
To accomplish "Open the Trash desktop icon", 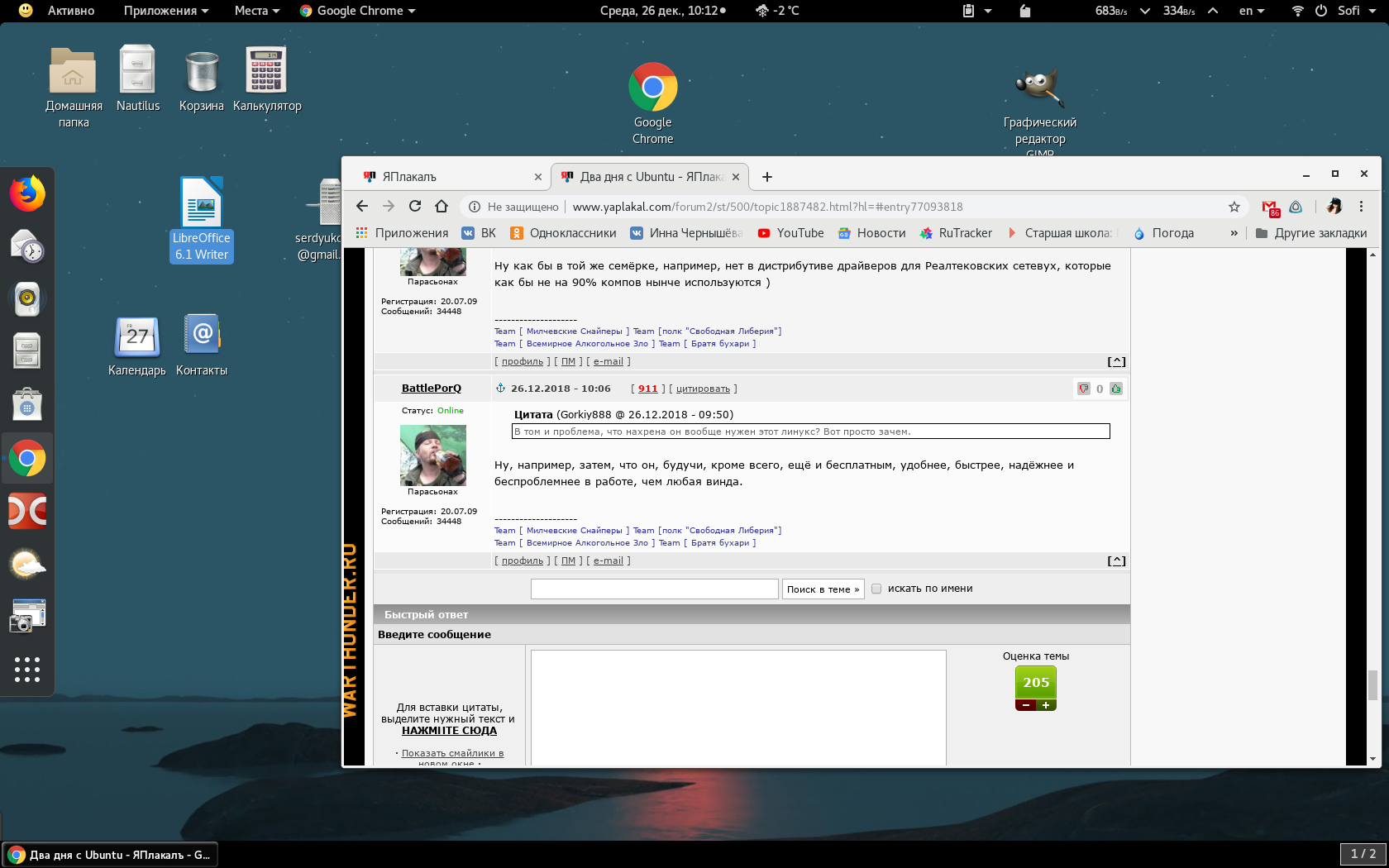I will tap(202, 79).
